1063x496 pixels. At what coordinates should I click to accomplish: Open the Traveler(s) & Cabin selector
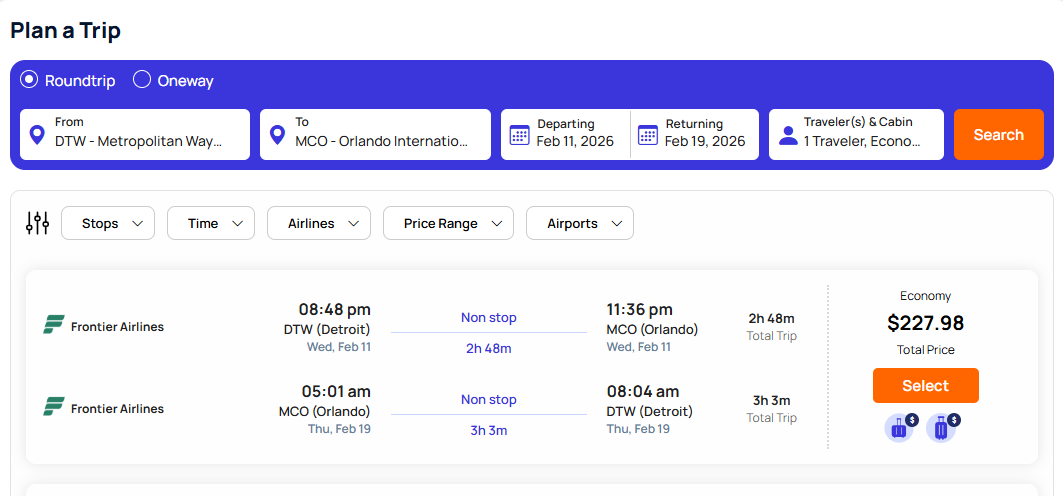[862, 135]
